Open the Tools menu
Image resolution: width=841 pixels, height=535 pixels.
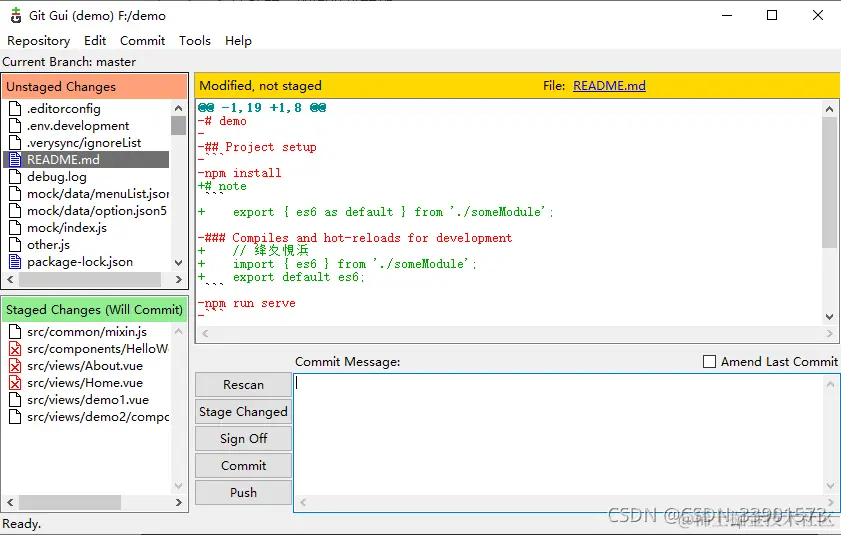(x=195, y=41)
